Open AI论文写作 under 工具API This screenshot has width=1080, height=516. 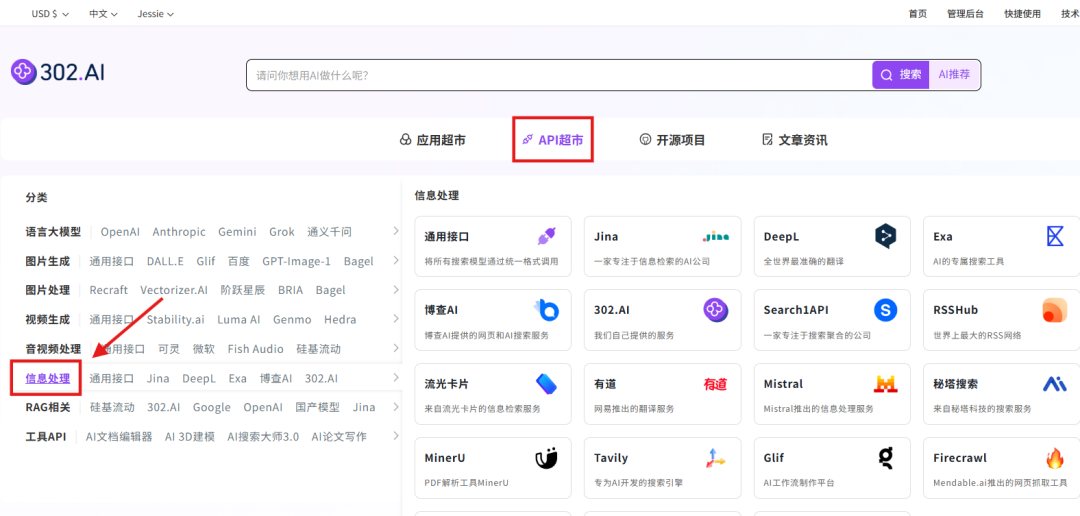pos(339,437)
